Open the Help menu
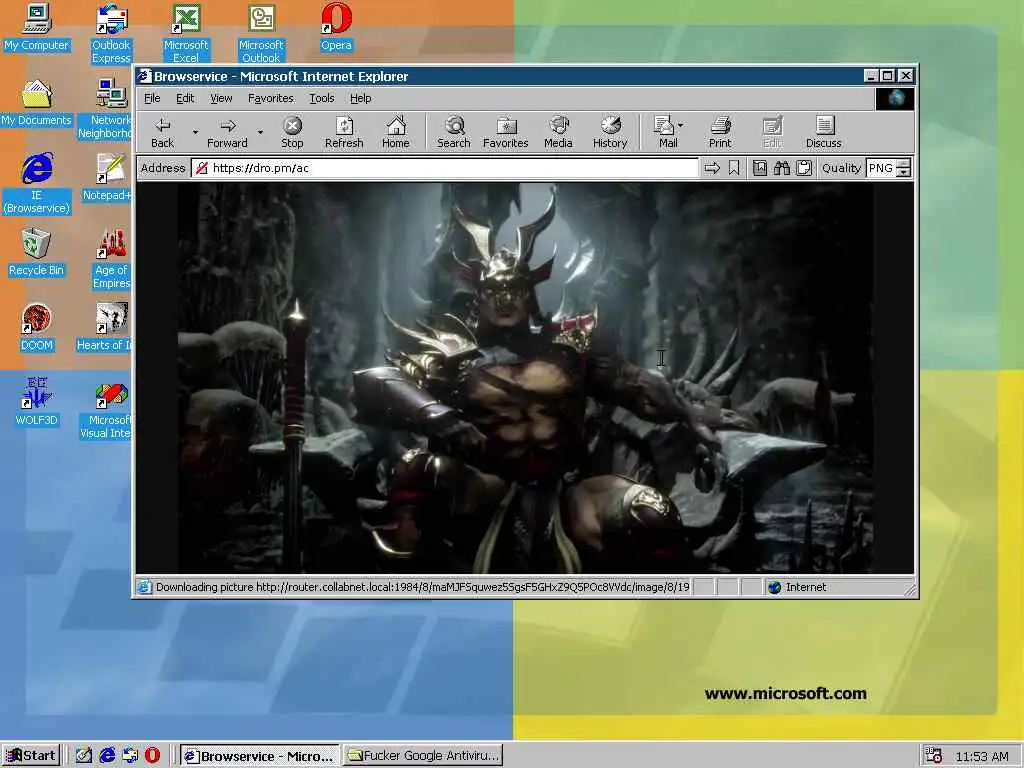 (x=360, y=99)
